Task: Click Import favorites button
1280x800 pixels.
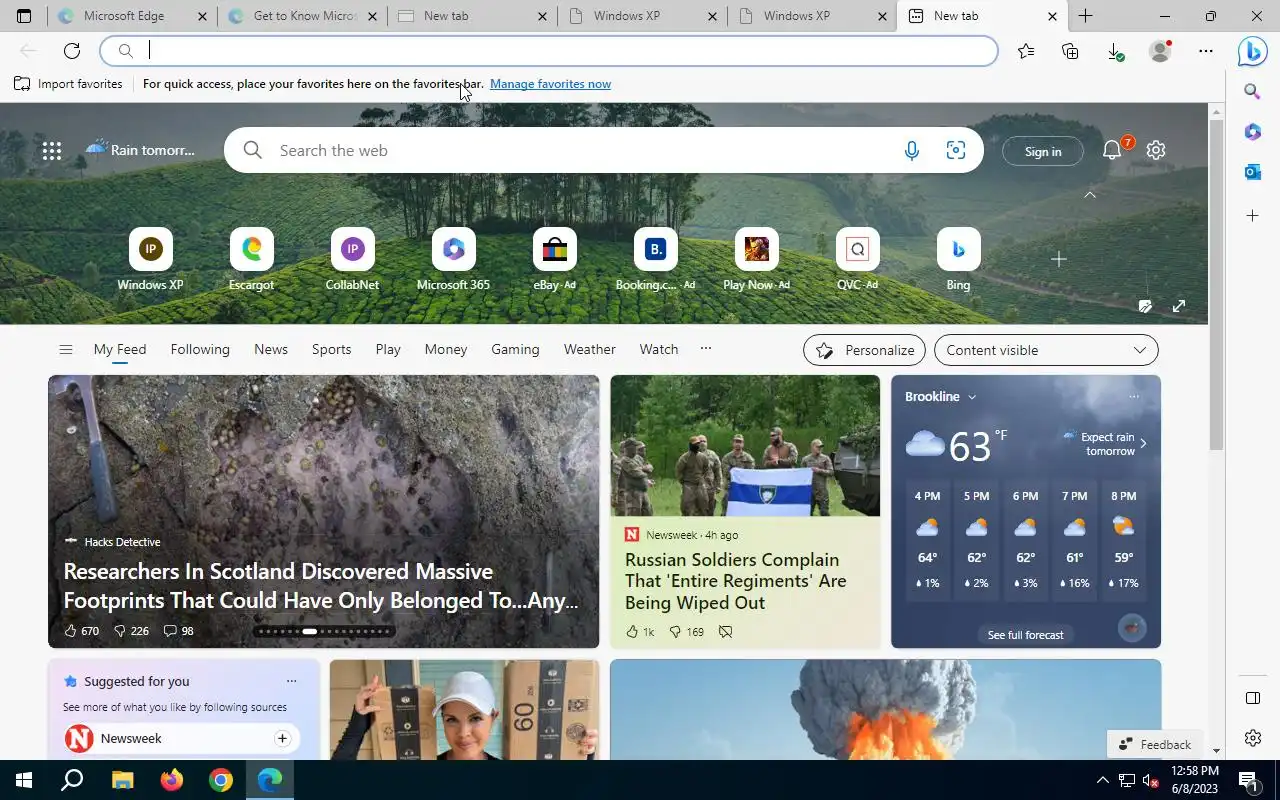Action: (x=68, y=84)
